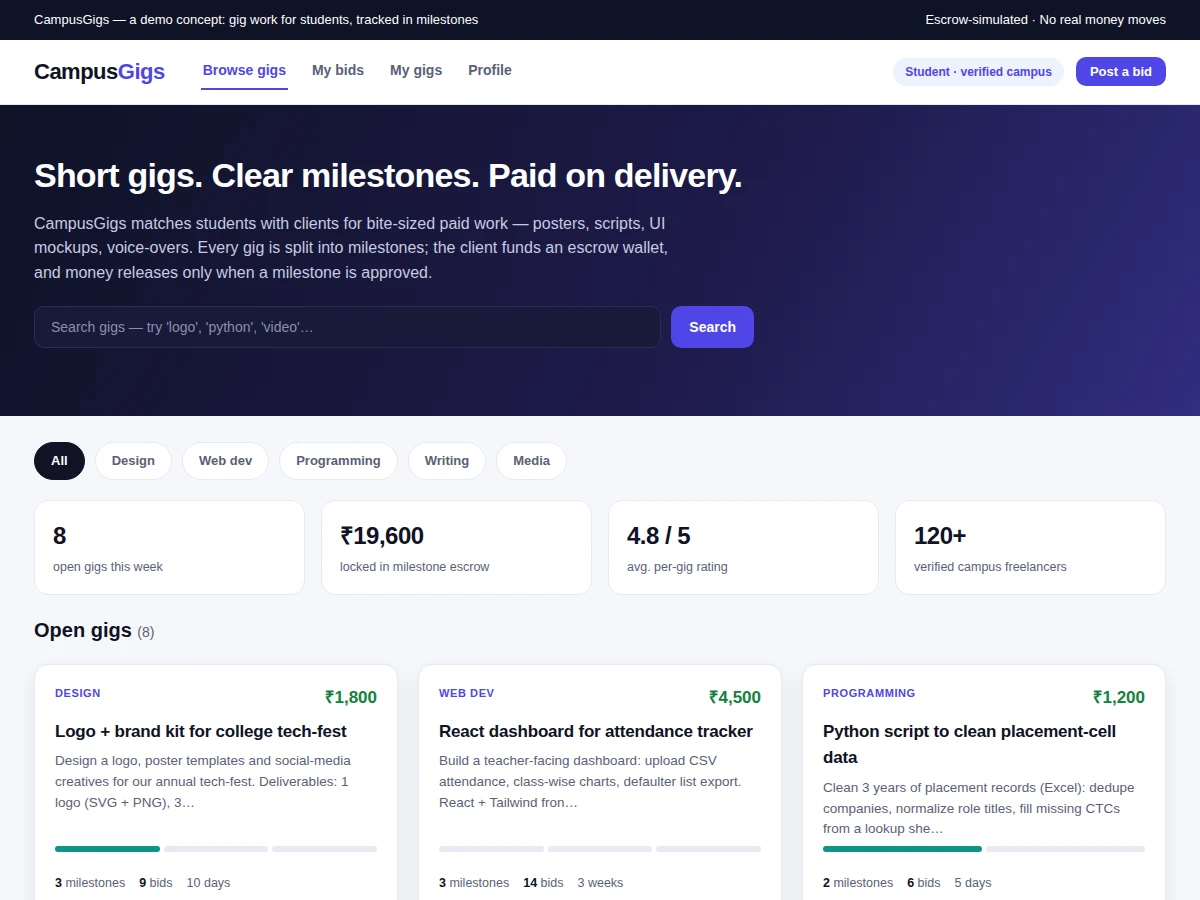
Task: Click the PROGRAMMING category label
Action: tap(869, 693)
